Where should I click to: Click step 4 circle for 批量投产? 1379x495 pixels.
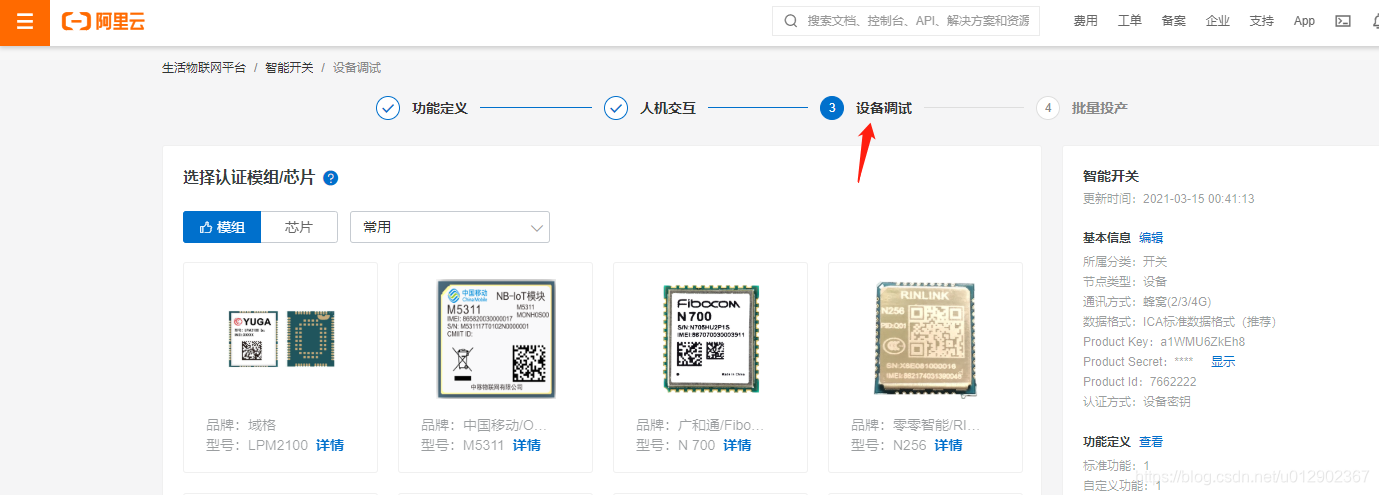[1048, 108]
